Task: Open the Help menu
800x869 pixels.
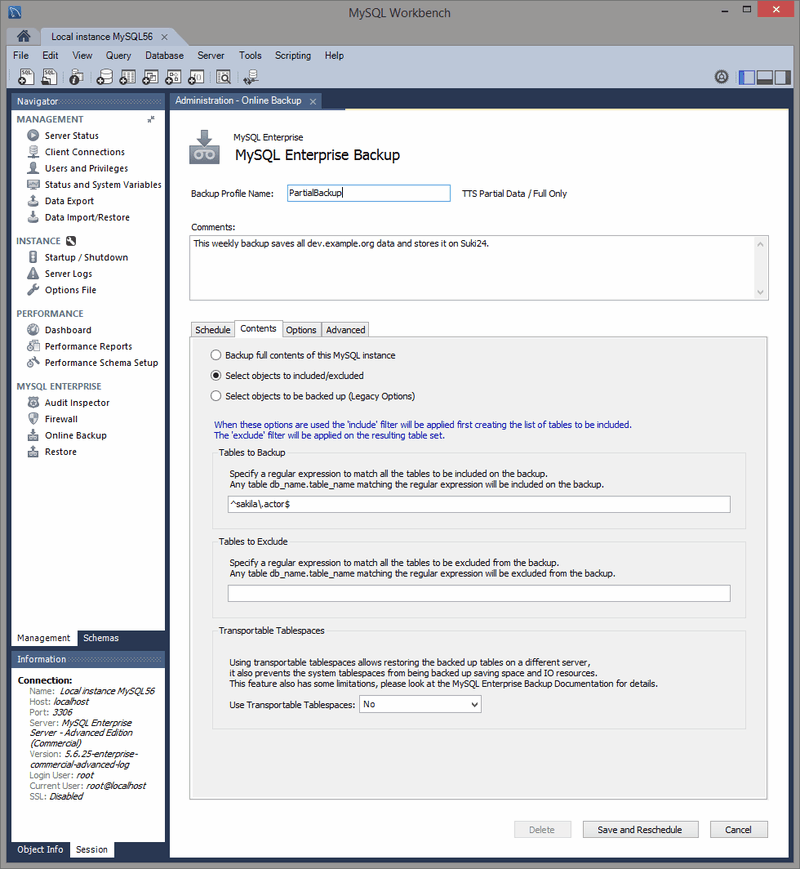Action: pos(334,55)
